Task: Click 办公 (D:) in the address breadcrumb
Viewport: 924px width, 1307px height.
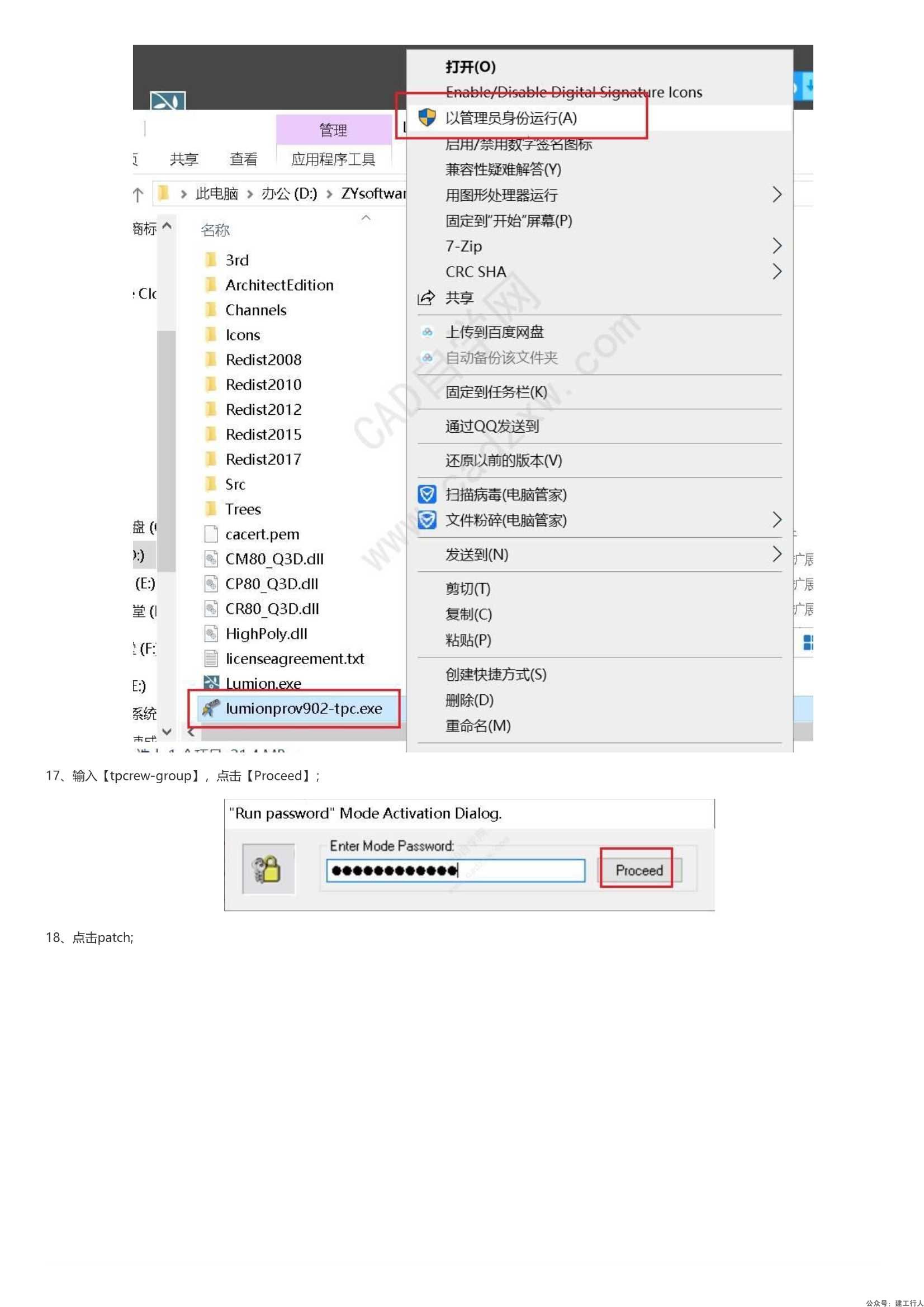Action: 289,193
